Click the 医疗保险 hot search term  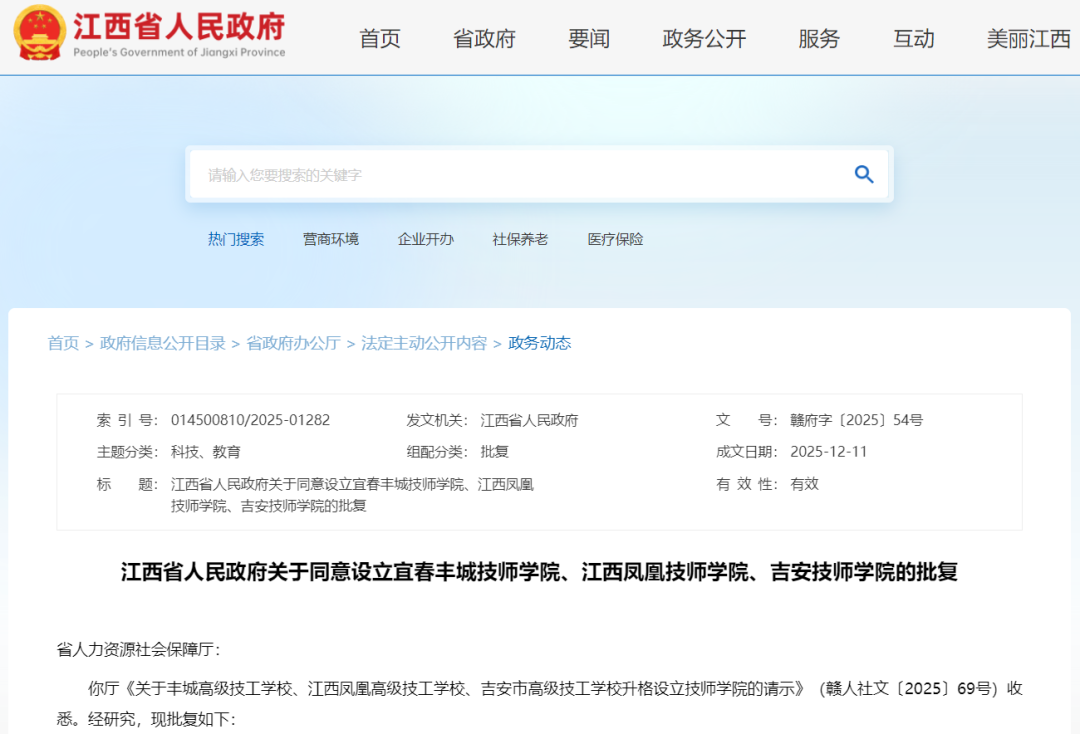613,239
